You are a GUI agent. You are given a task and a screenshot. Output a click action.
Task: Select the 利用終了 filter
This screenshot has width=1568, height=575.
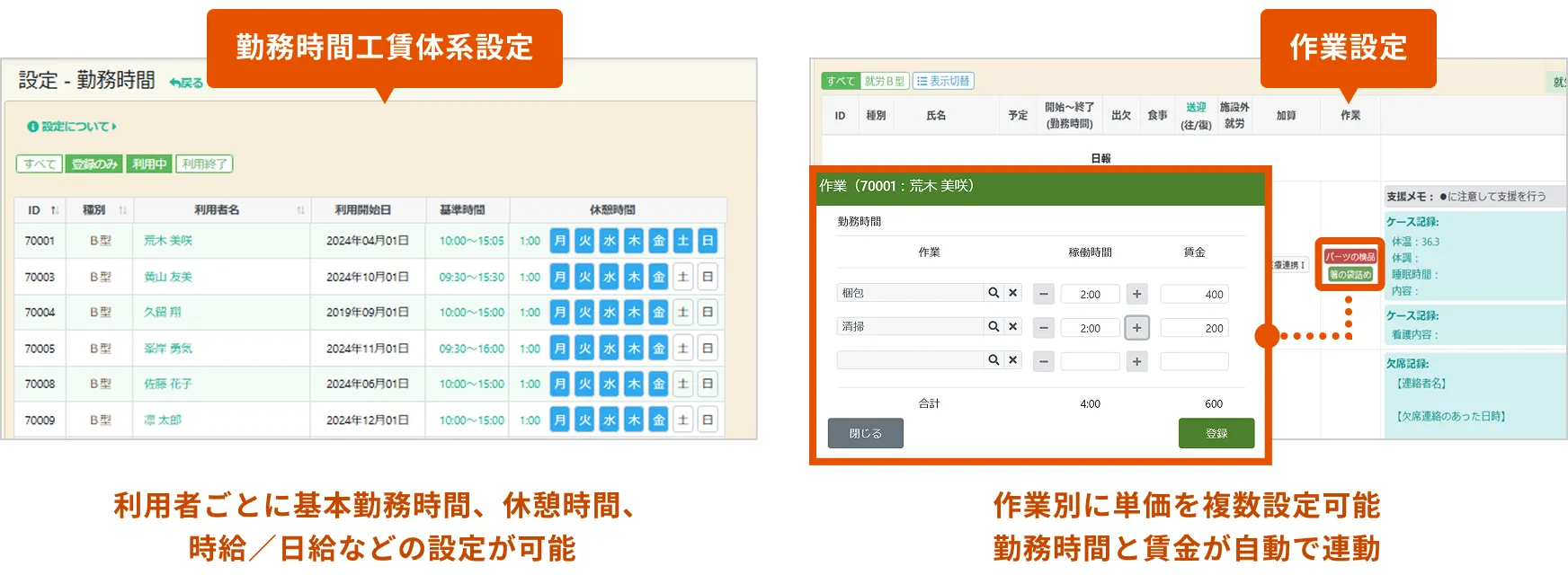click(204, 164)
